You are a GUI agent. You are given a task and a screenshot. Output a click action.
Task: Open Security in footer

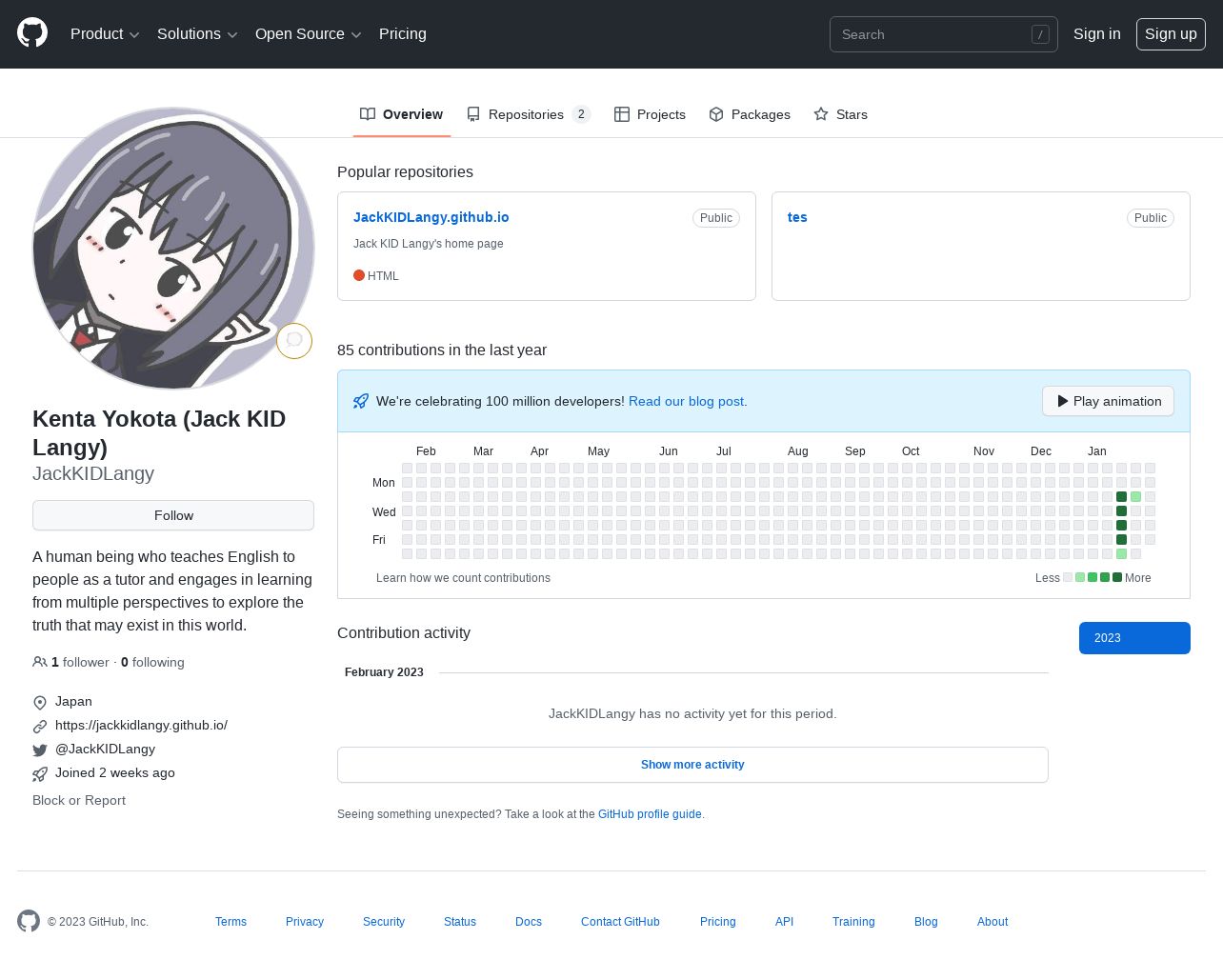click(x=384, y=922)
